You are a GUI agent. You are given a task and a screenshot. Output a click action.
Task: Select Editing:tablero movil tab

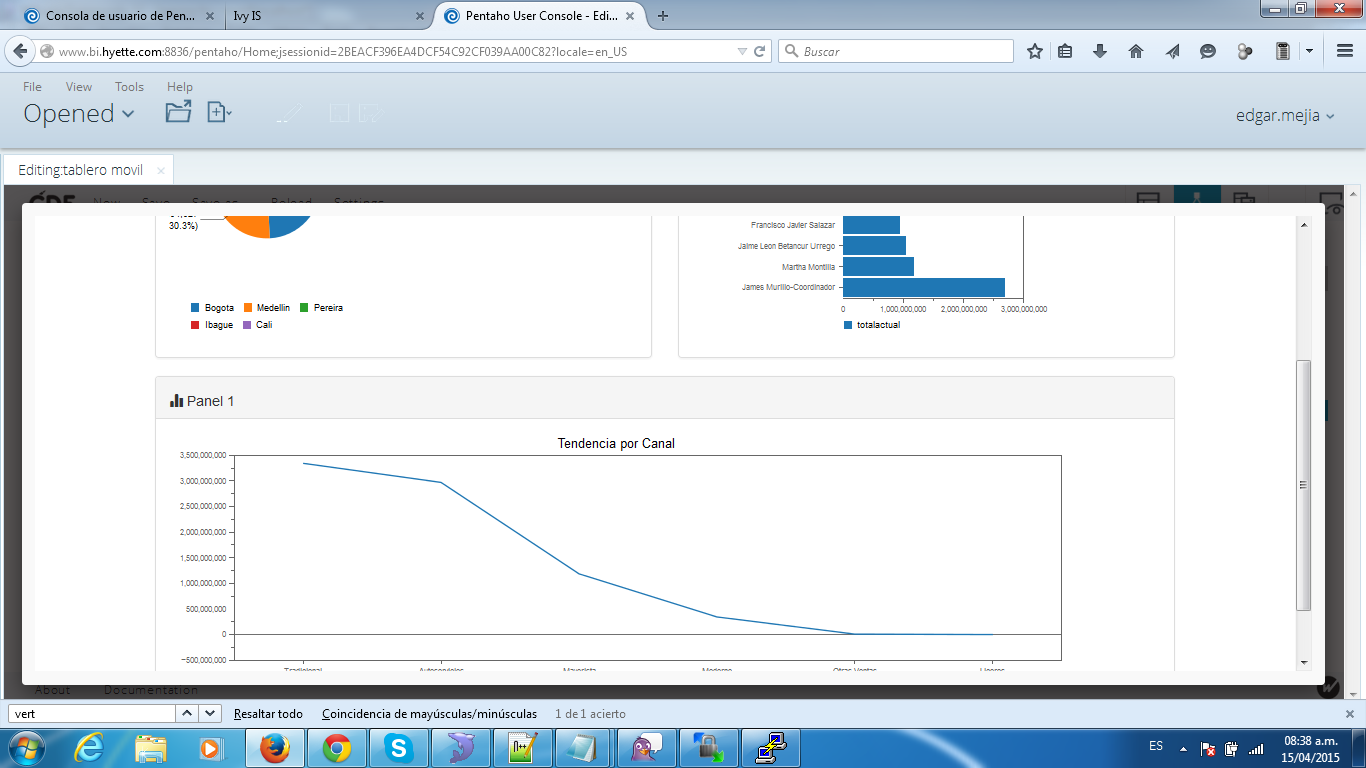pos(81,170)
